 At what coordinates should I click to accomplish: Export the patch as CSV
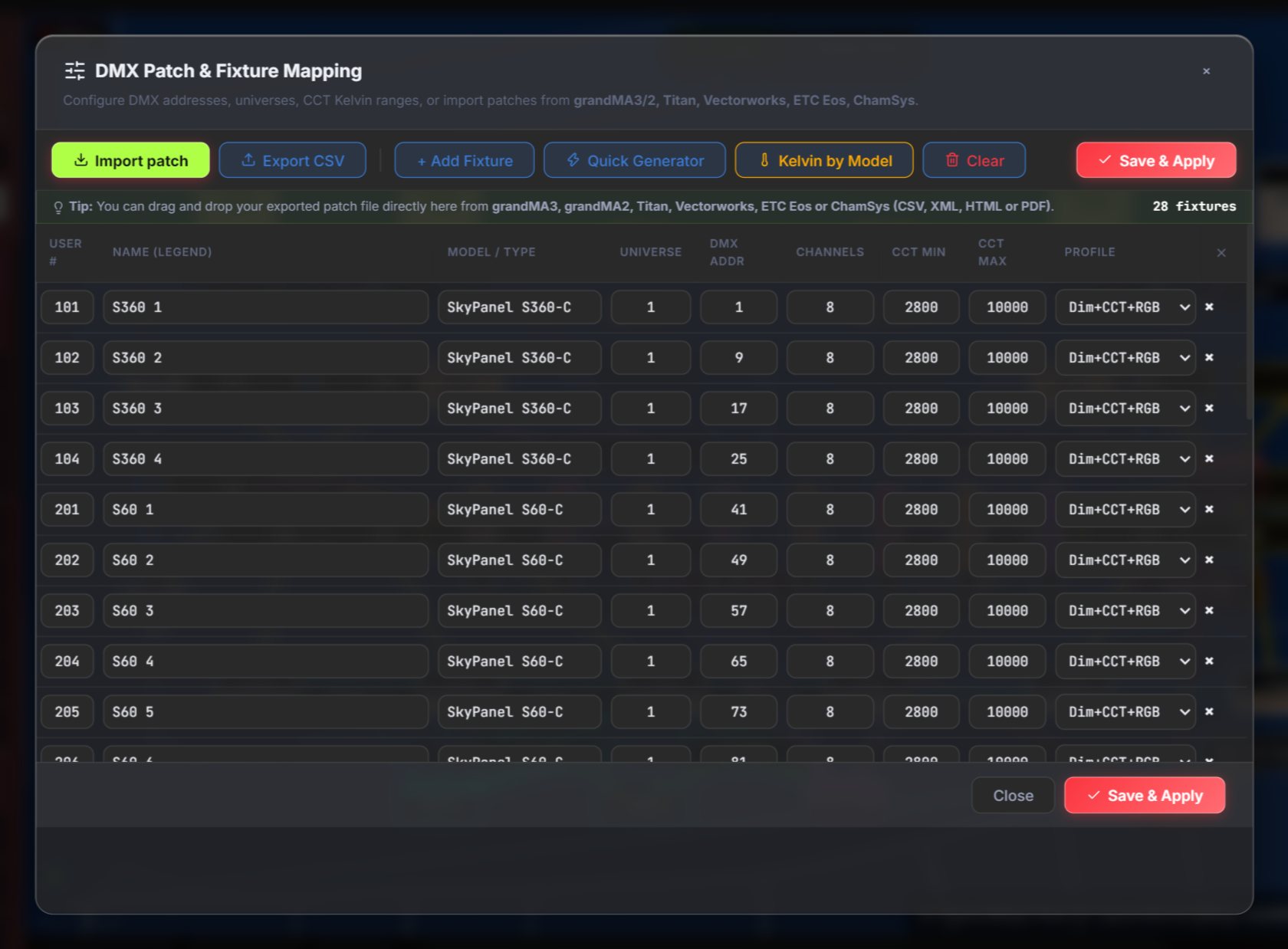pyautogui.click(x=292, y=160)
